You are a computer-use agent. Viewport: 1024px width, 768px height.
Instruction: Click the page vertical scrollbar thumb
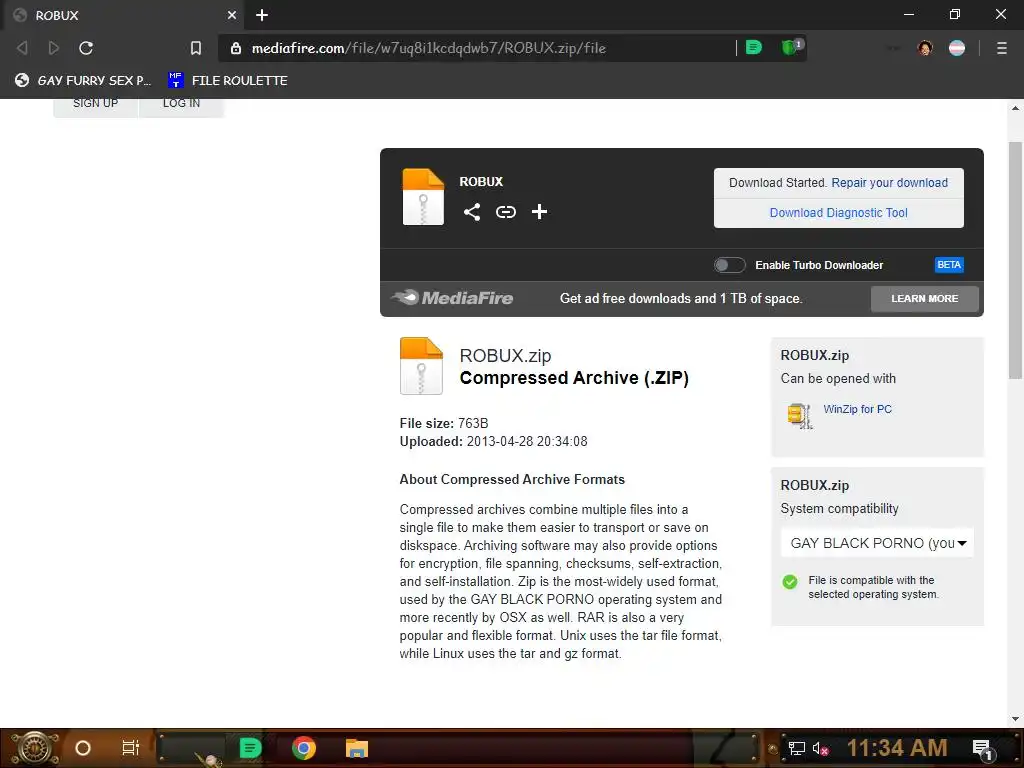tap(1015, 260)
